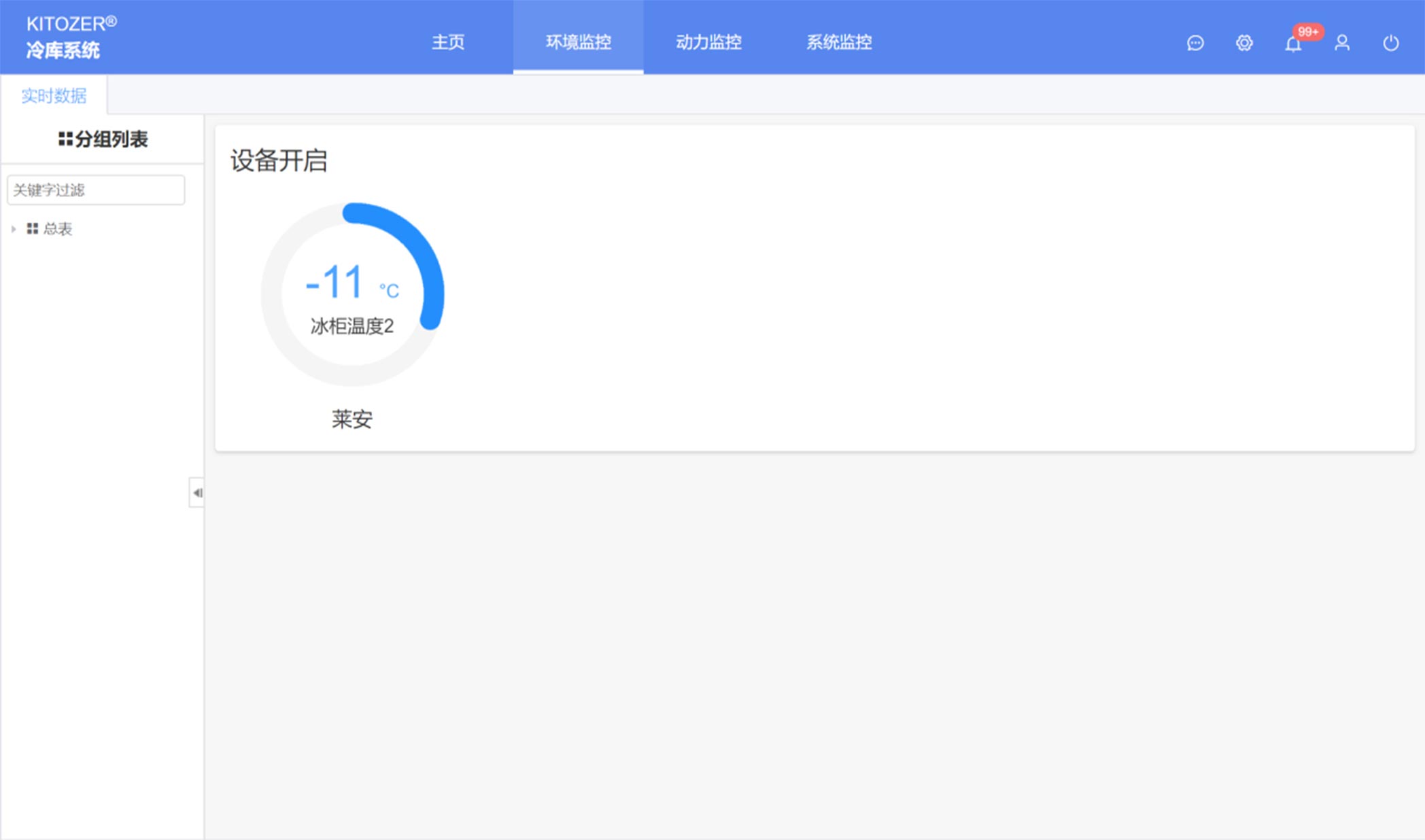Click the 99+ notification badge

1307,32
